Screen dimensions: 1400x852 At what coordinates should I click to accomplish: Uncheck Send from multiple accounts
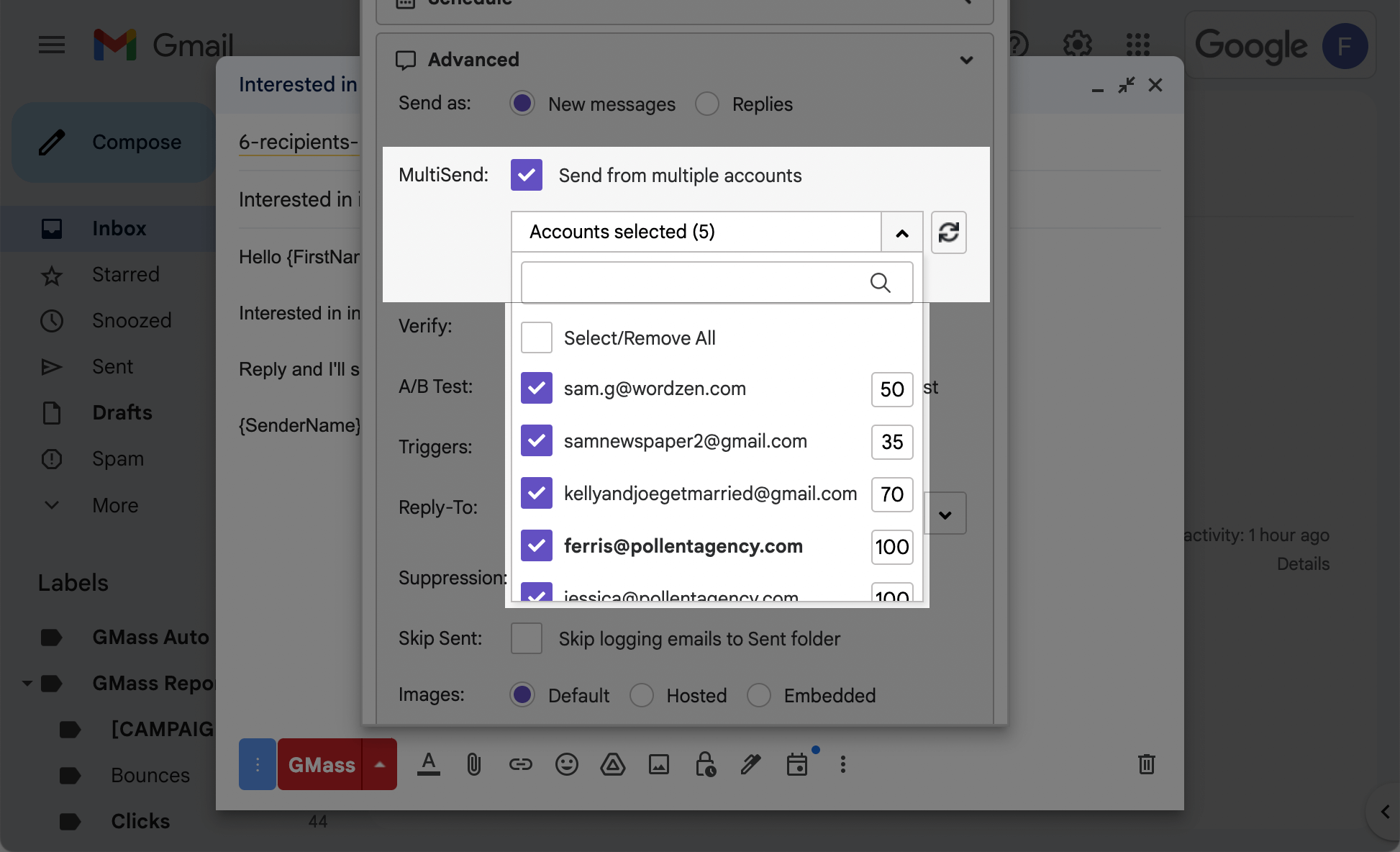[527, 175]
